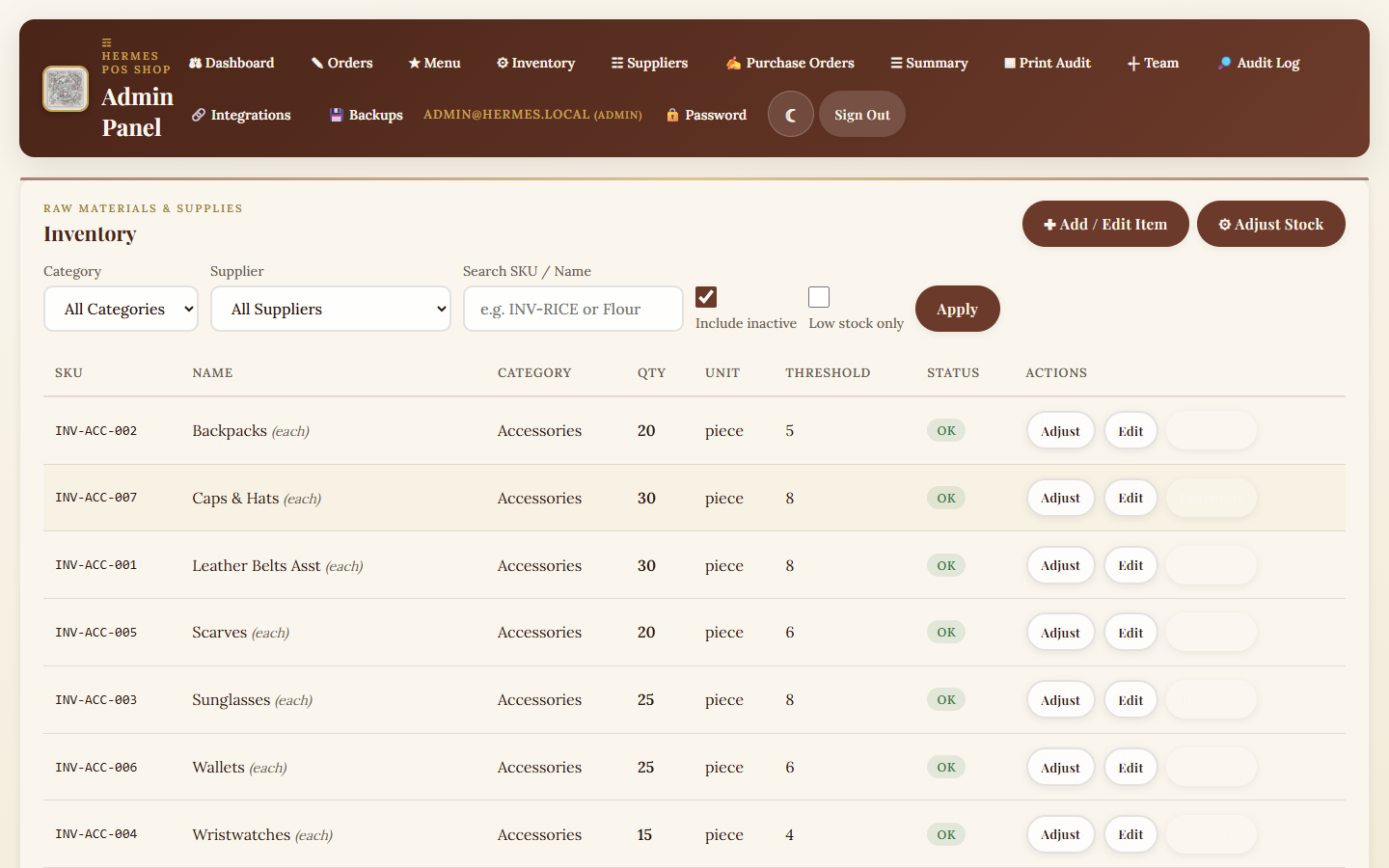Switch to the Suppliers section
This screenshot has height=868, width=1389.
[649, 63]
